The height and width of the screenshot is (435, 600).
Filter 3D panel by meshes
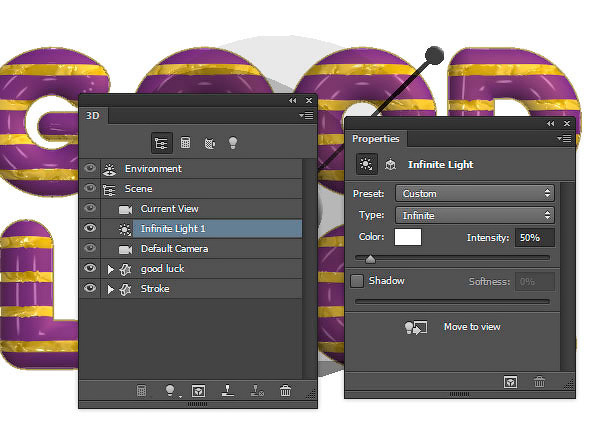point(186,143)
